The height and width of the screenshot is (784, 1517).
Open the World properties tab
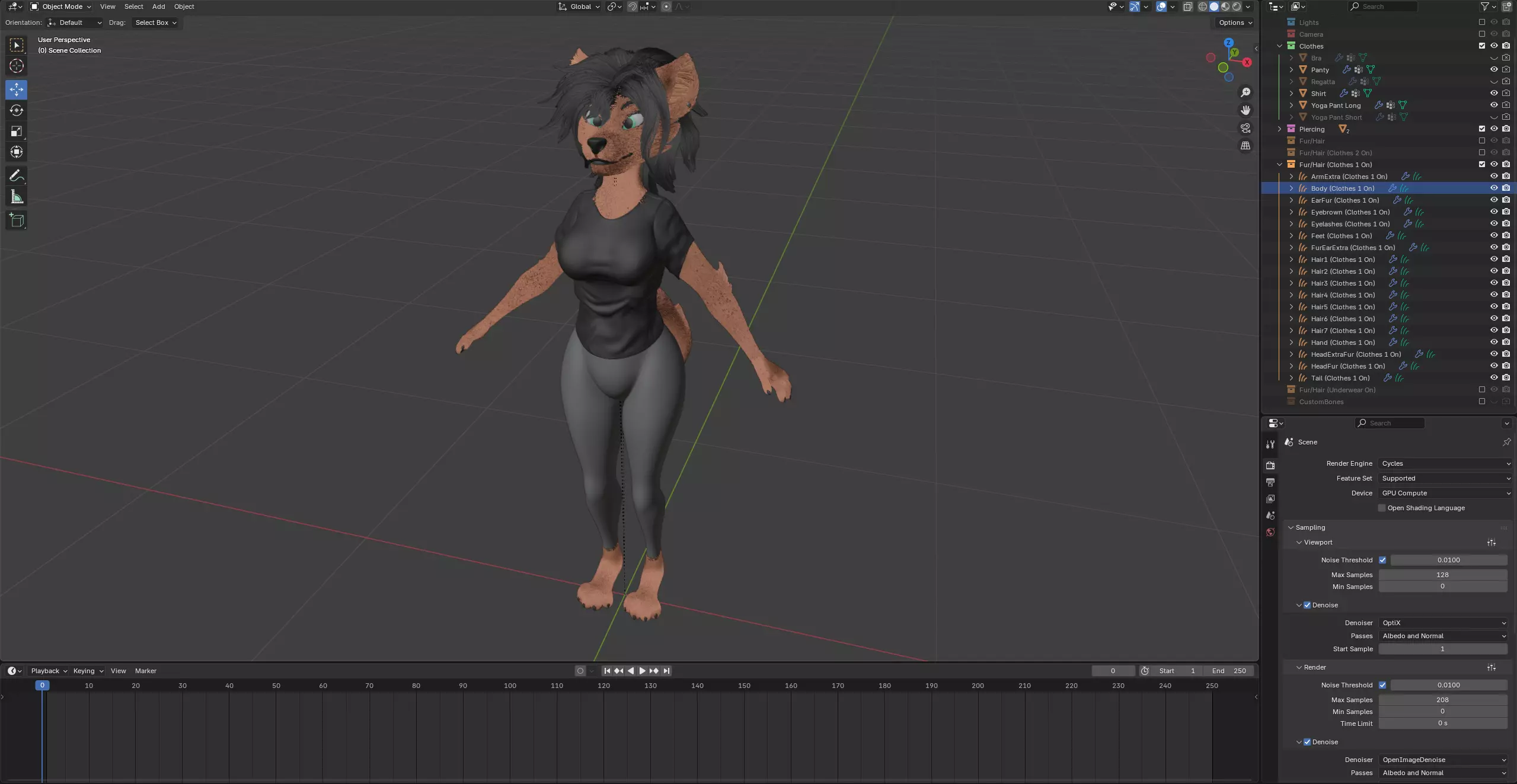tap(1270, 532)
